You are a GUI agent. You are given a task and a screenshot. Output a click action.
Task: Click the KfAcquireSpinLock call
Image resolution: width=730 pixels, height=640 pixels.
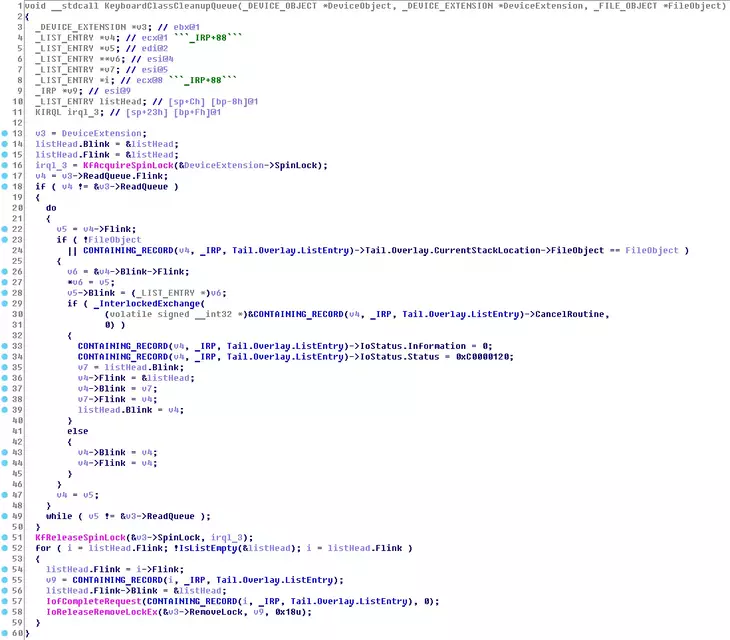coord(128,165)
